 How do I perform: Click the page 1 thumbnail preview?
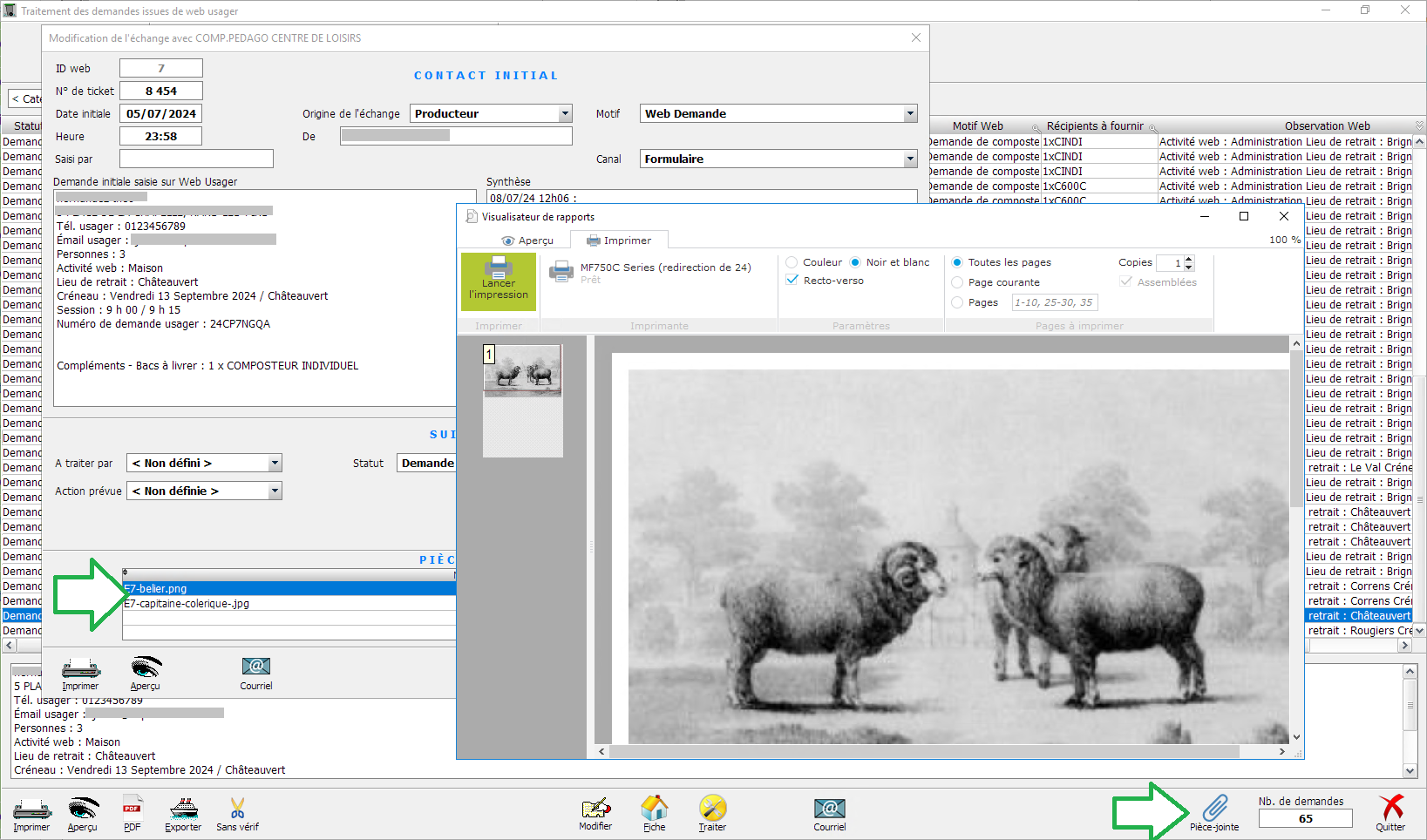[523, 371]
